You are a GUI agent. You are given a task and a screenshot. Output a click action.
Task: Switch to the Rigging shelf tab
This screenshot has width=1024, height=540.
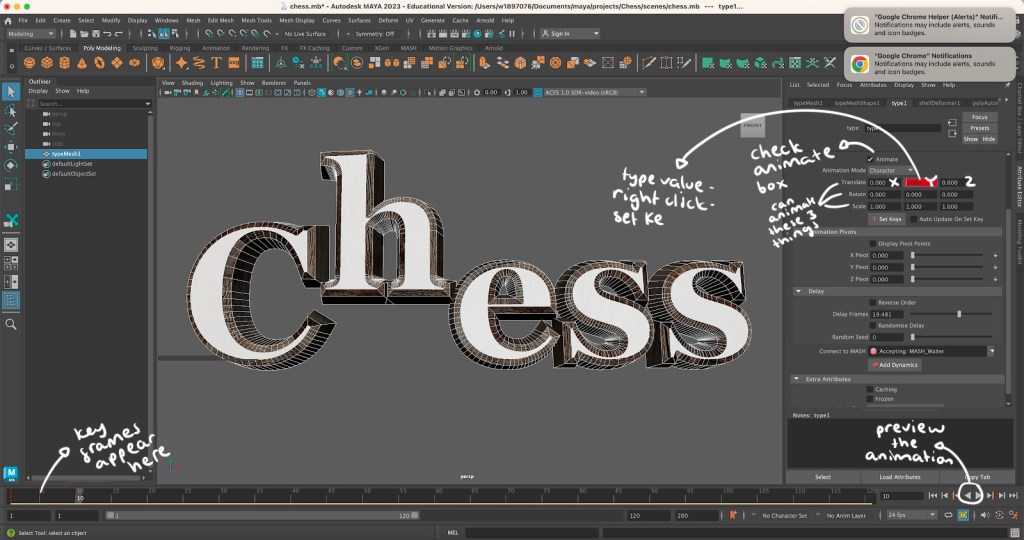point(179,47)
